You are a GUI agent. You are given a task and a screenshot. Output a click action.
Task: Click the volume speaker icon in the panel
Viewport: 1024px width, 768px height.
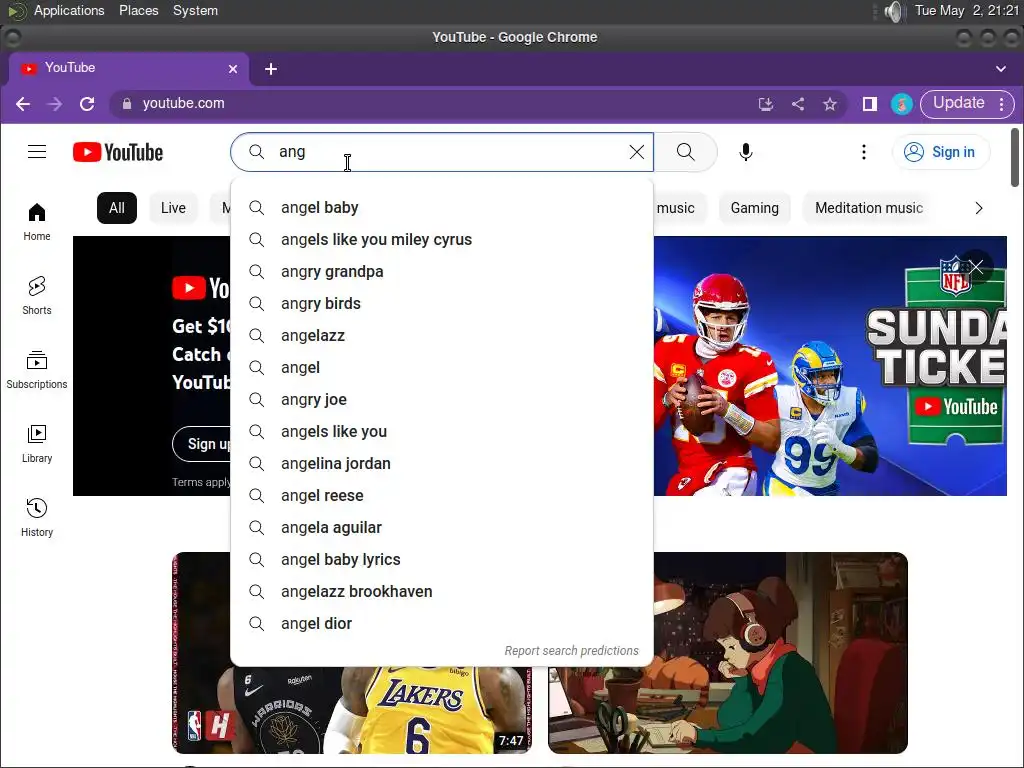pyautogui.click(x=893, y=11)
